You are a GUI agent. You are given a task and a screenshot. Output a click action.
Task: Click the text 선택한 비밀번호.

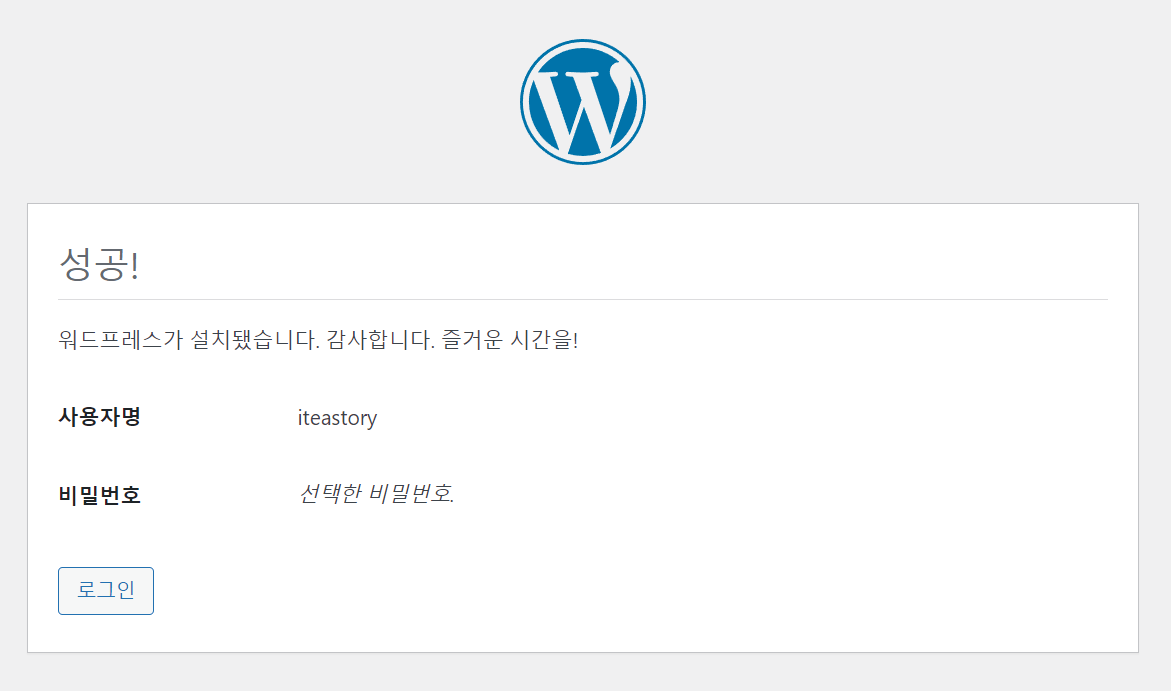[376, 493]
